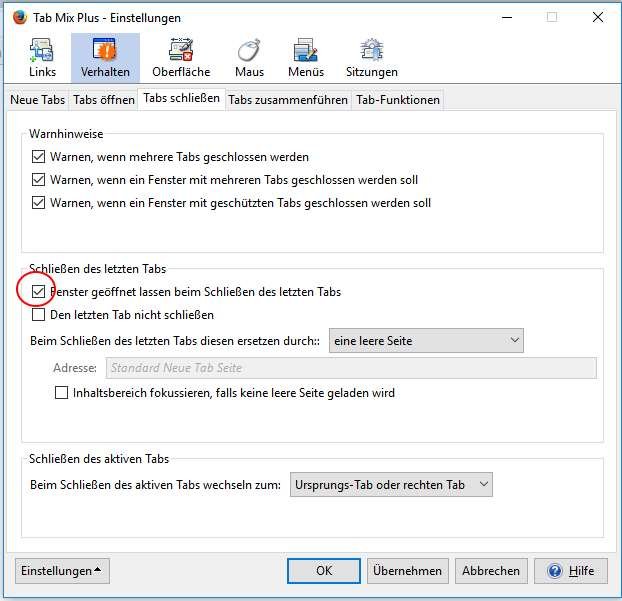
Task: Open the Menüs settings category
Action: [x=306, y=58]
